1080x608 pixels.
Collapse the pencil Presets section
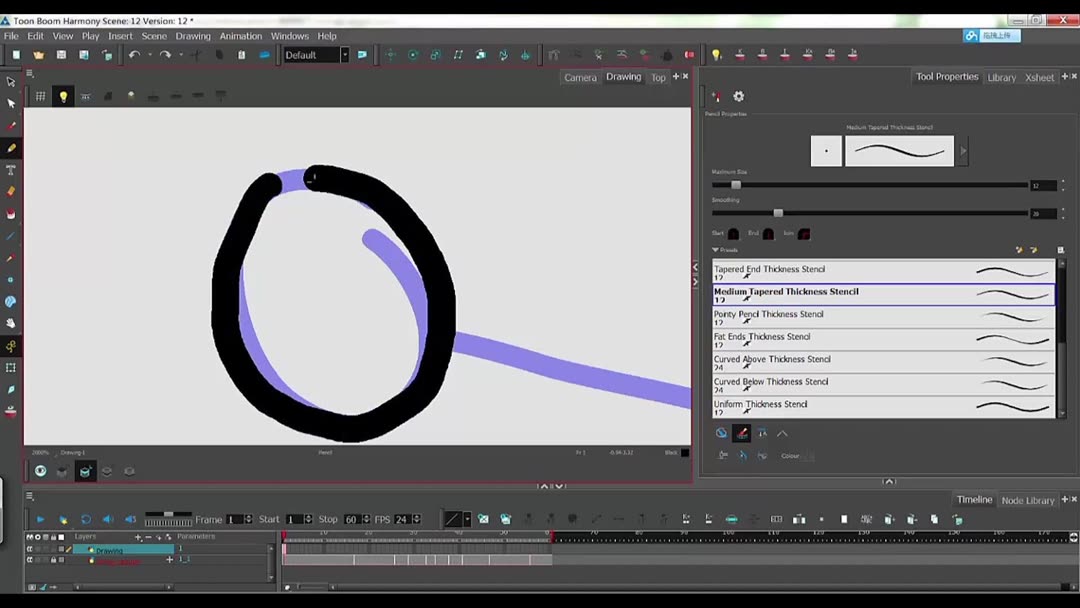coord(715,250)
